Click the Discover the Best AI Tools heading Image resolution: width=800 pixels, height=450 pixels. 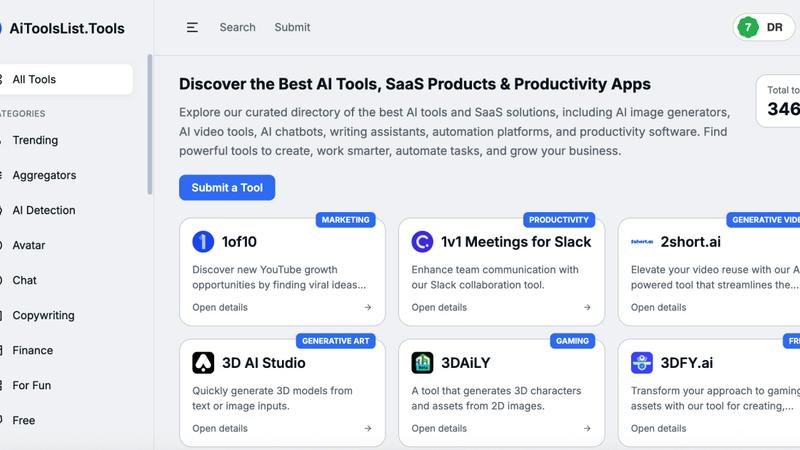click(415, 84)
